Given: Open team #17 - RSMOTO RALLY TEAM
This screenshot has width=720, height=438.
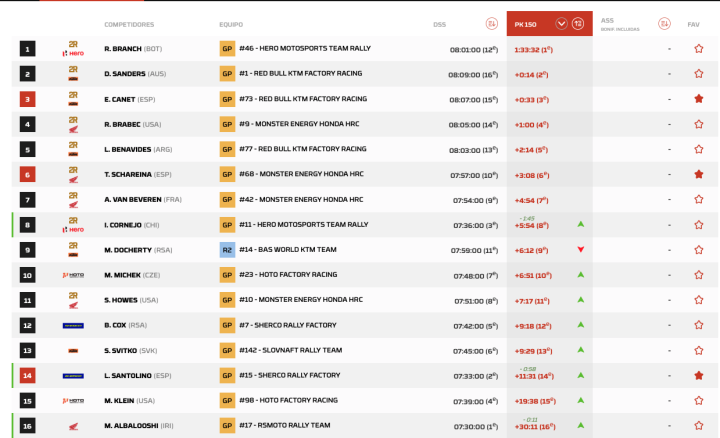Looking at the screenshot, I should click(x=285, y=425).
